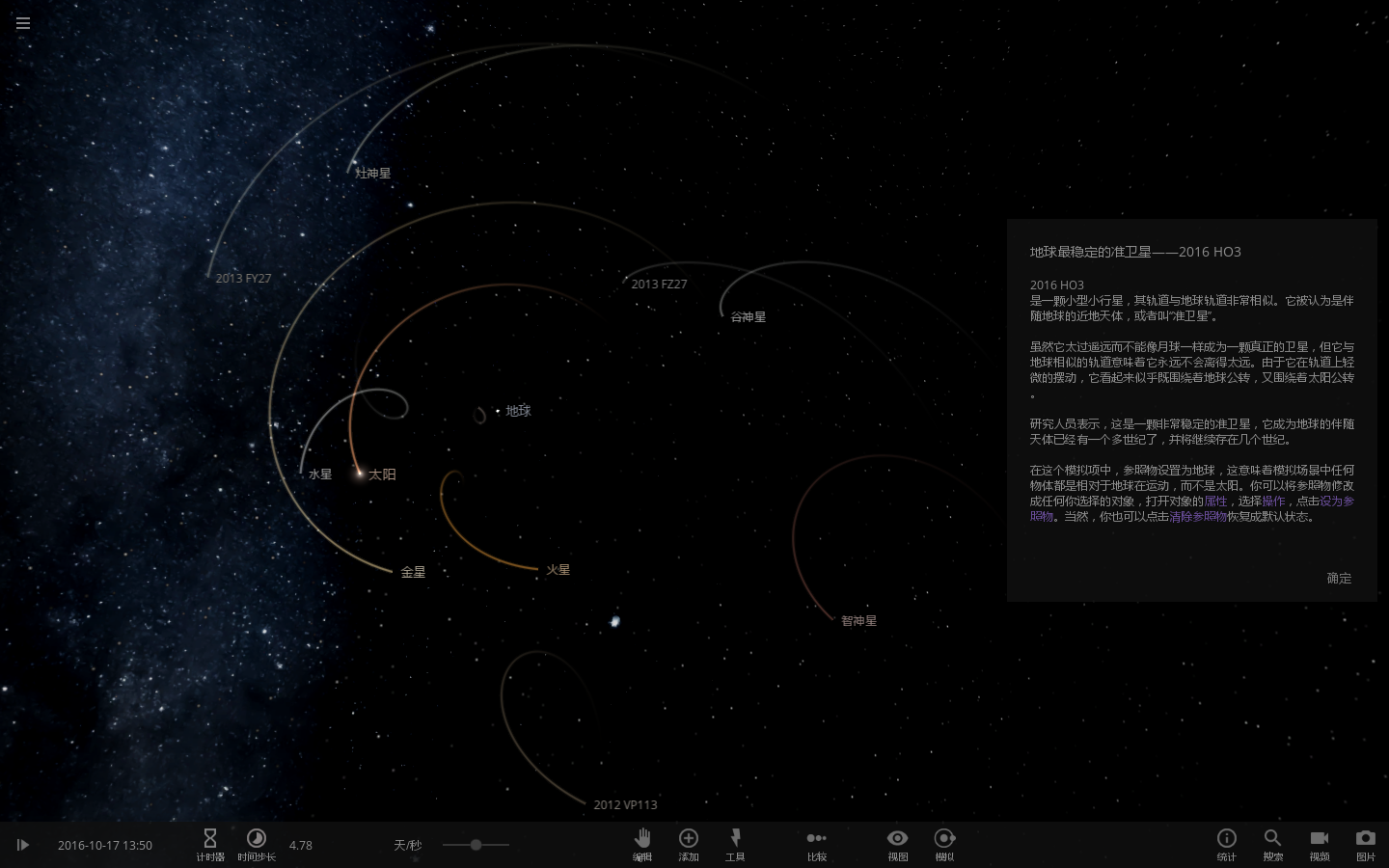The image size is (1389, 868).
Task: Select the 智神星 label
Action: [x=859, y=621]
